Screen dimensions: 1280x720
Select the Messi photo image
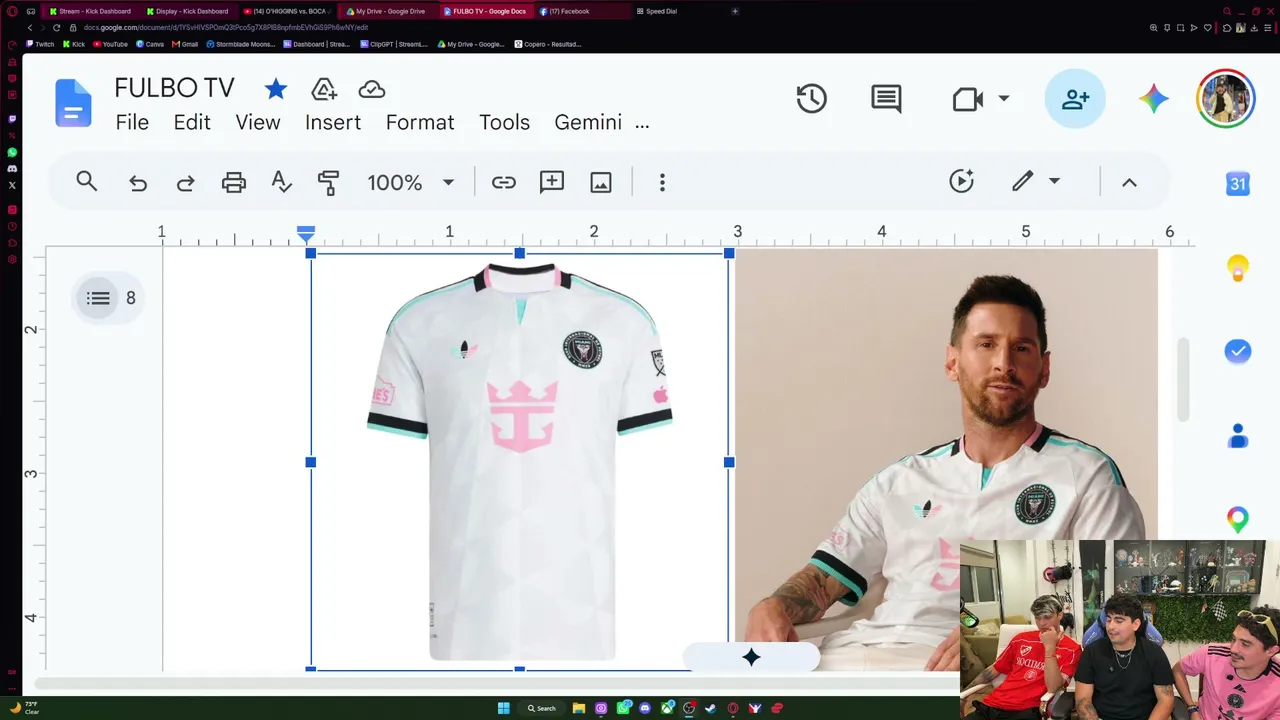[x=946, y=460]
